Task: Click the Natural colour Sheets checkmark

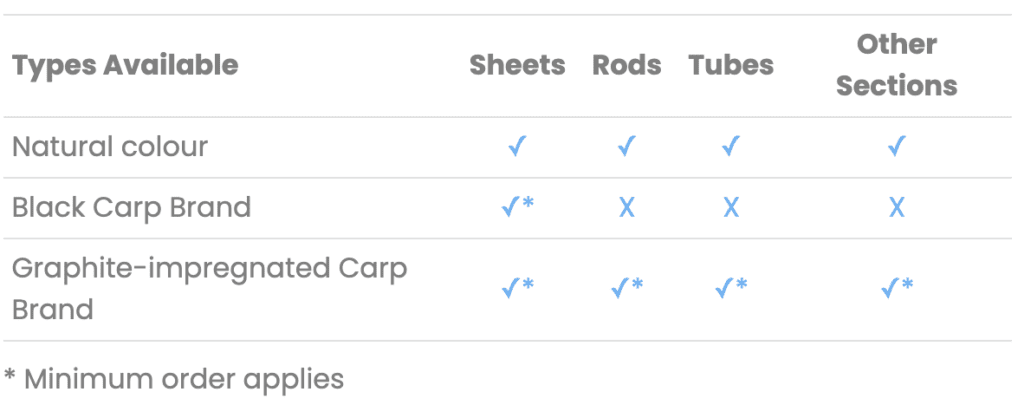Action: (517, 147)
